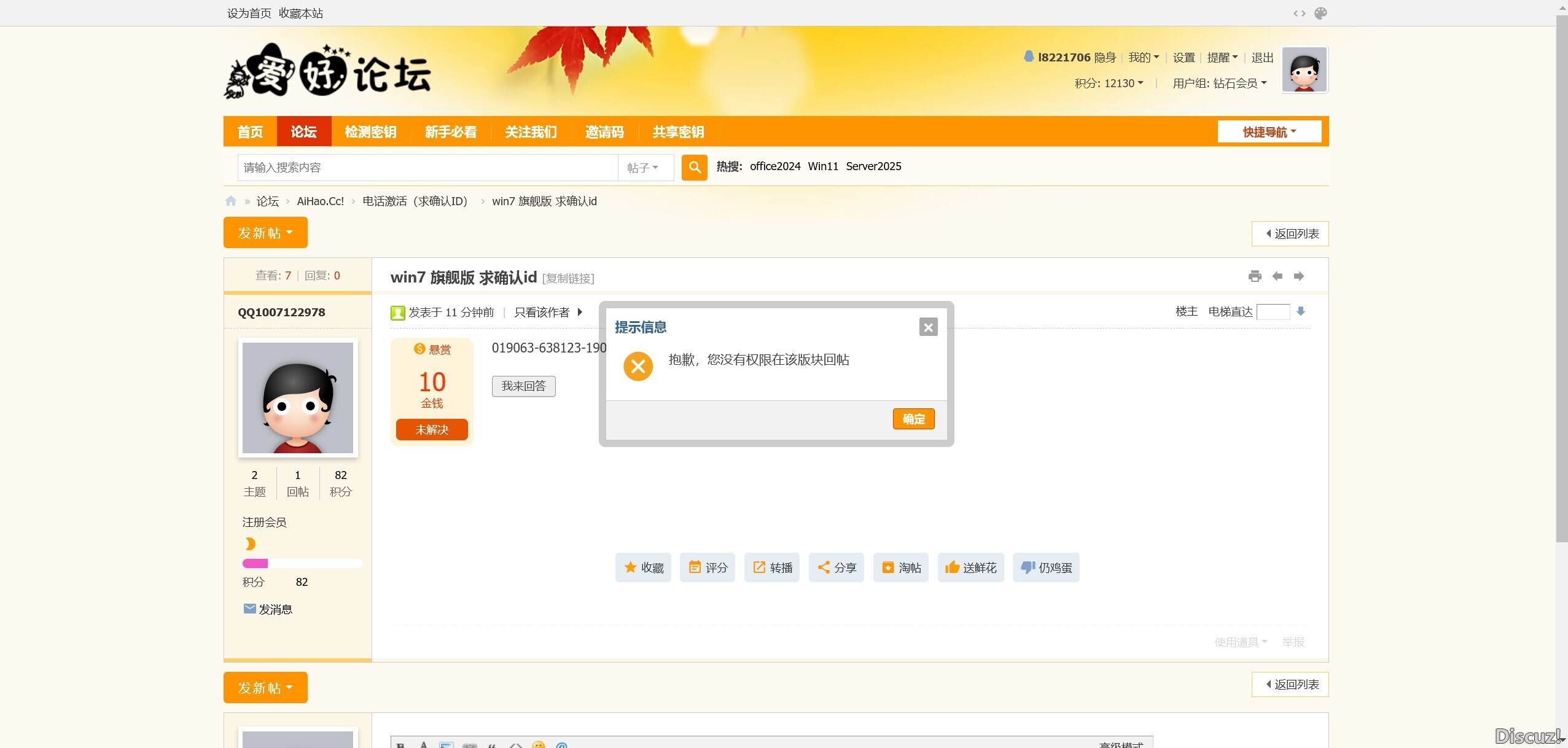This screenshot has width=1568, height=748.
Task: Open the style palette icon at top
Action: click(1320, 13)
